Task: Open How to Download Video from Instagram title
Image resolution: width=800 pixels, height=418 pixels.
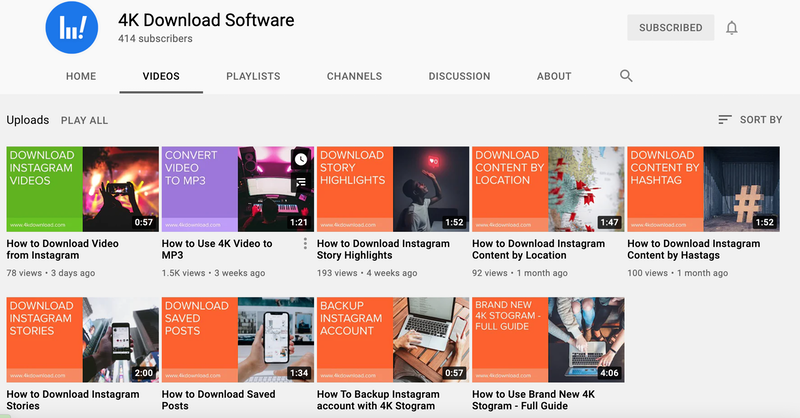Action: 62,249
